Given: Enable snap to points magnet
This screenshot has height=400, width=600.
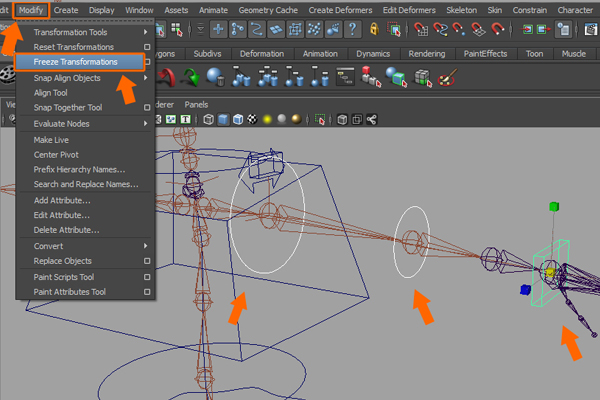Looking at the screenshot, I should pyautogui.click(x=459, y=29).
